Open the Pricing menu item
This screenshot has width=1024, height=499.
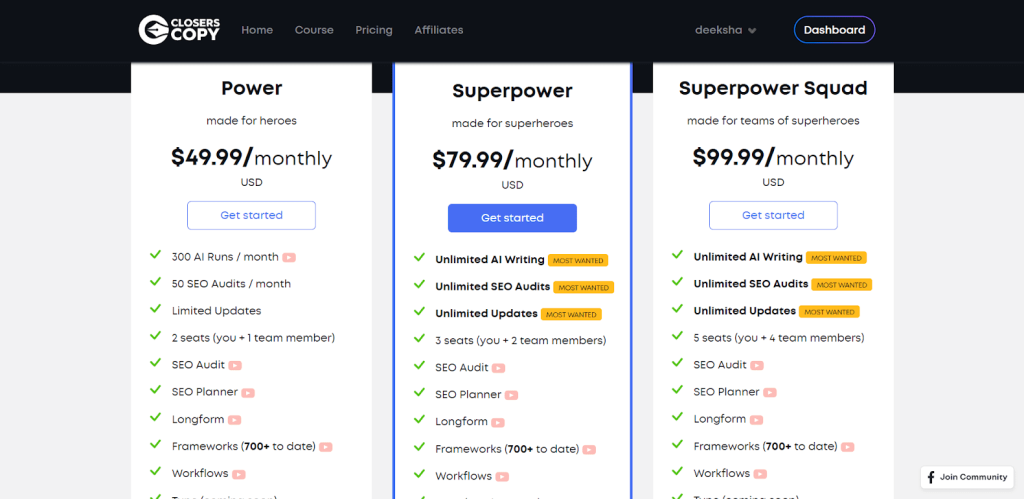374,30
